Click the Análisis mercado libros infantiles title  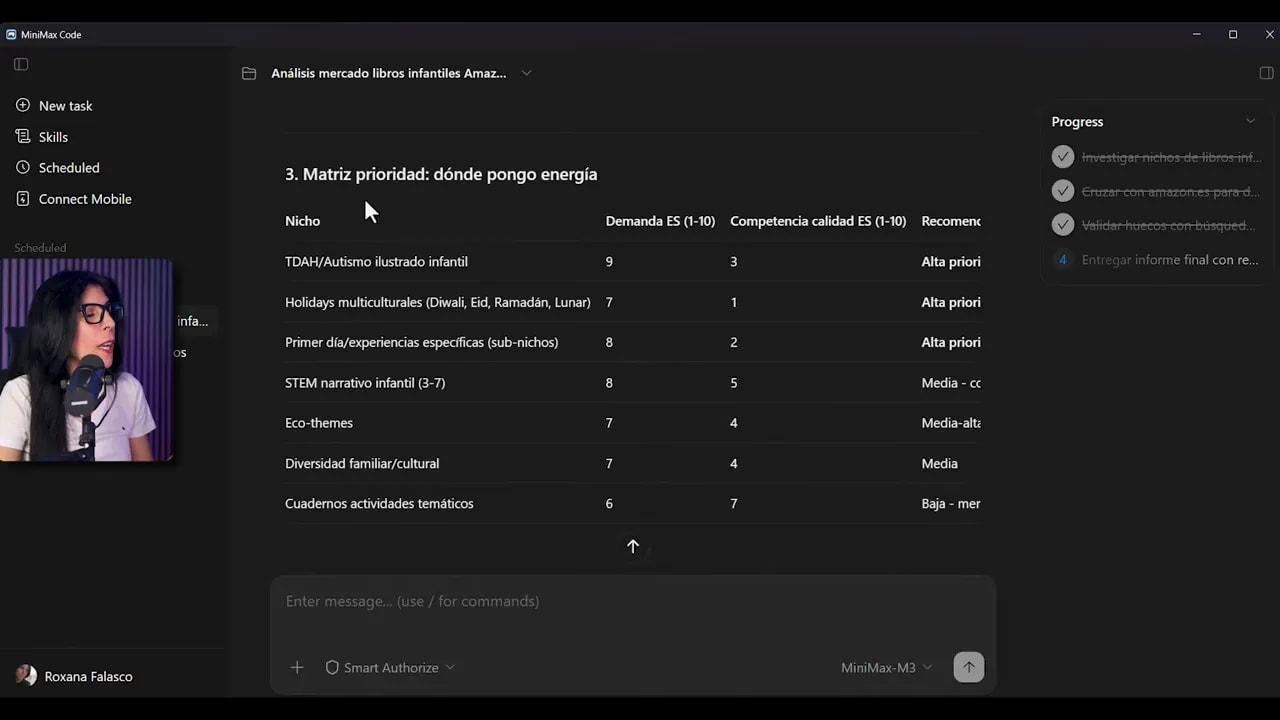click(388, 73)
